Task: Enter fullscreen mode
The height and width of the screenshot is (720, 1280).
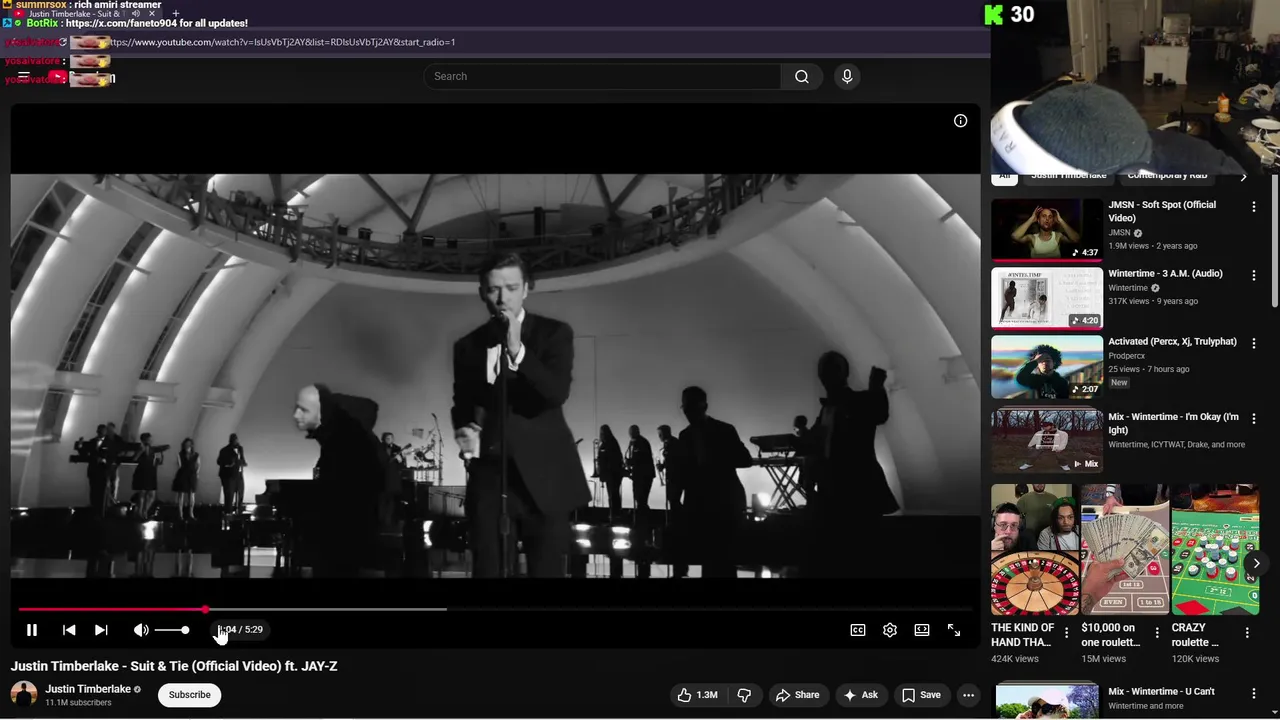Action: [954, 630]
